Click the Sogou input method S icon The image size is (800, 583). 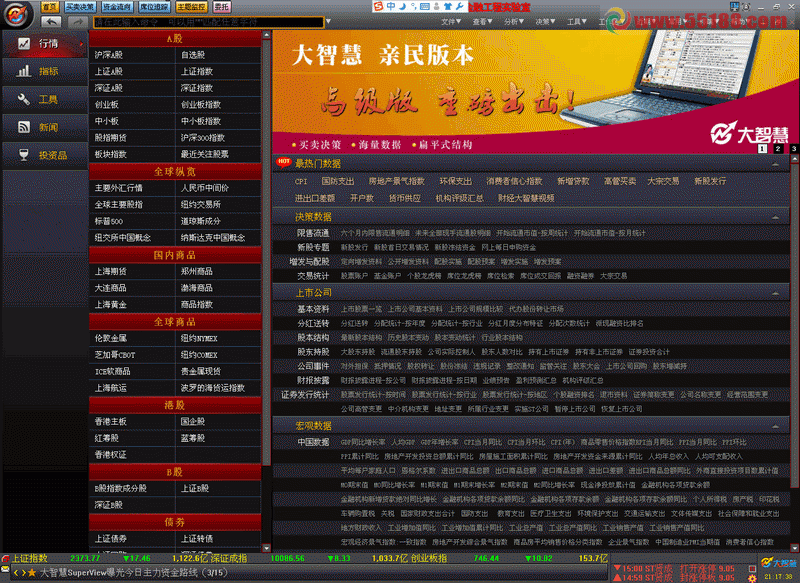coord(378,6)
